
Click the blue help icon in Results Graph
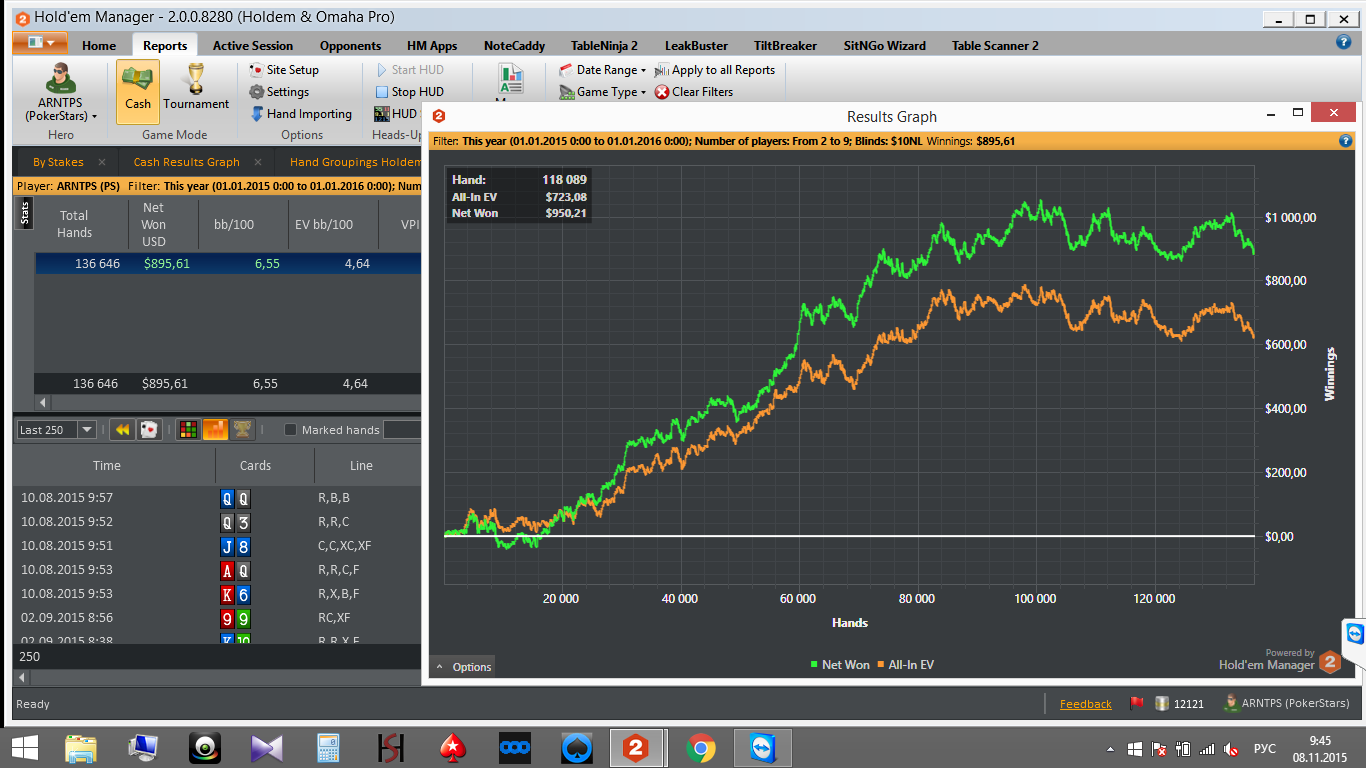1345,141
